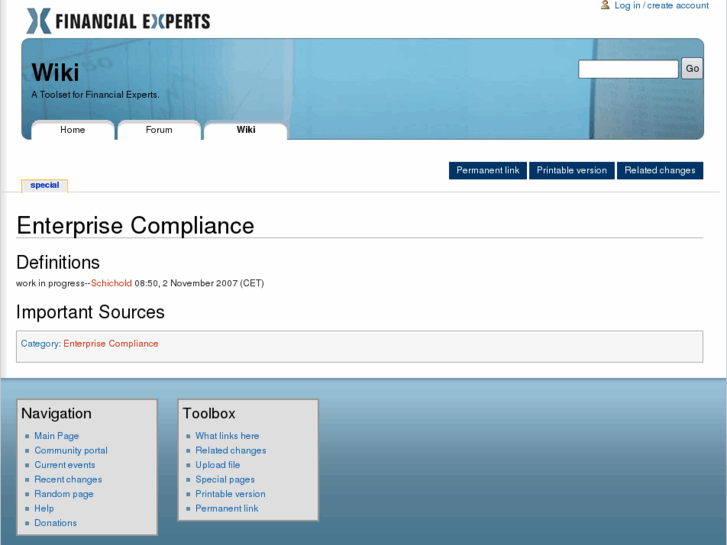Click the Financial Experts logo
The image size is (727, 545).
[x=118, y=21]
